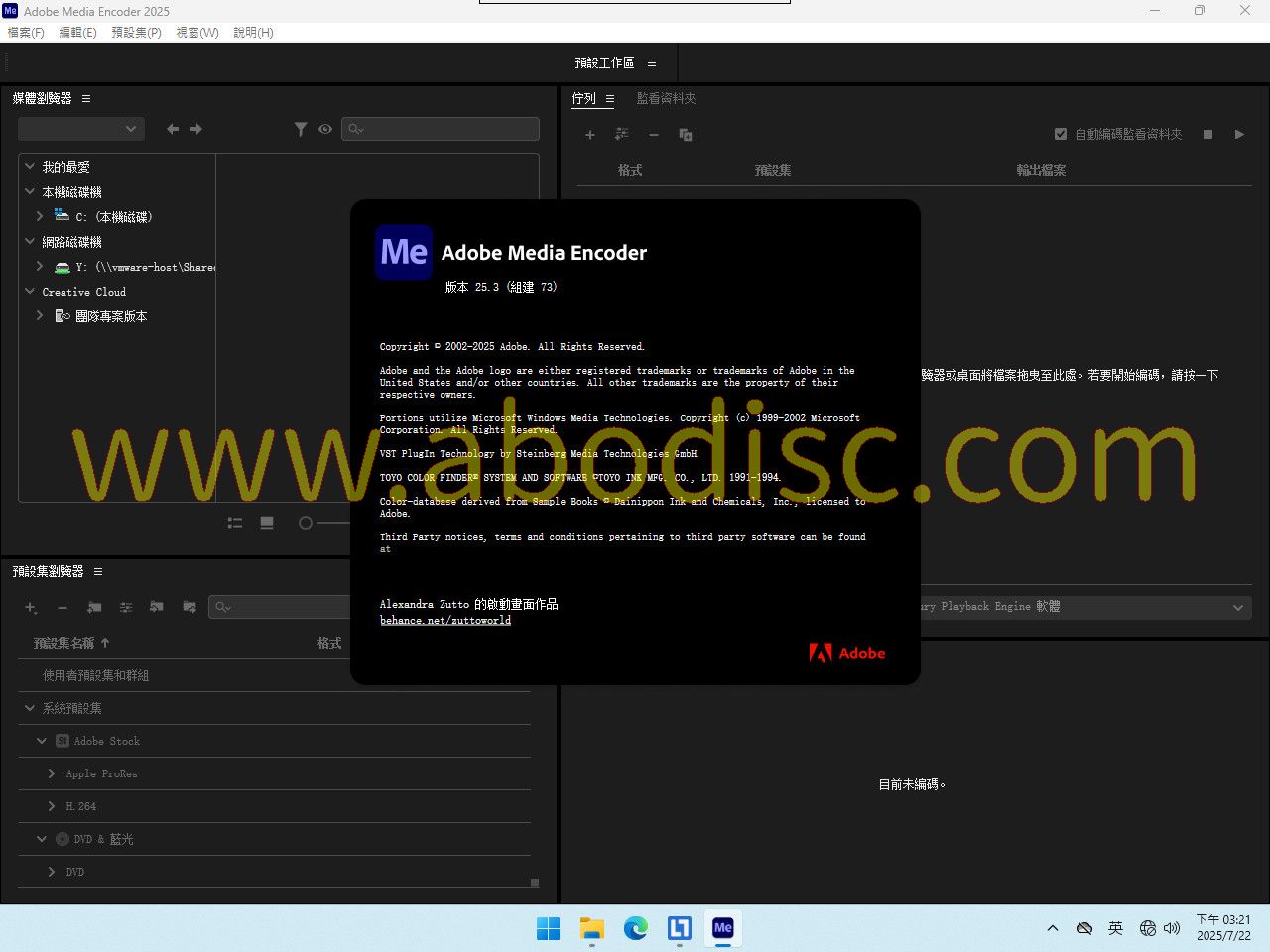Image resolution: width=1270 pixels, height=952 pixels.
Task: Expand the Y: vmware-host shared drive
Action: (40, 266)
